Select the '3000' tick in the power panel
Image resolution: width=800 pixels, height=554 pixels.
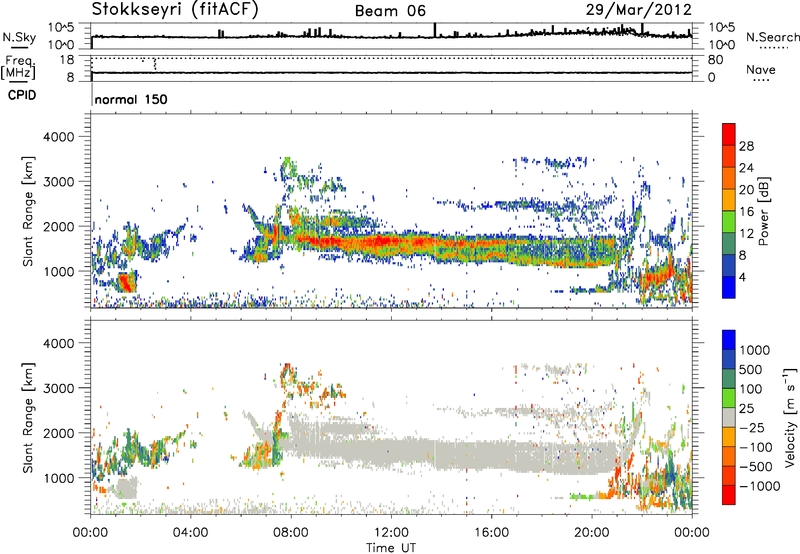coord(59,182)
